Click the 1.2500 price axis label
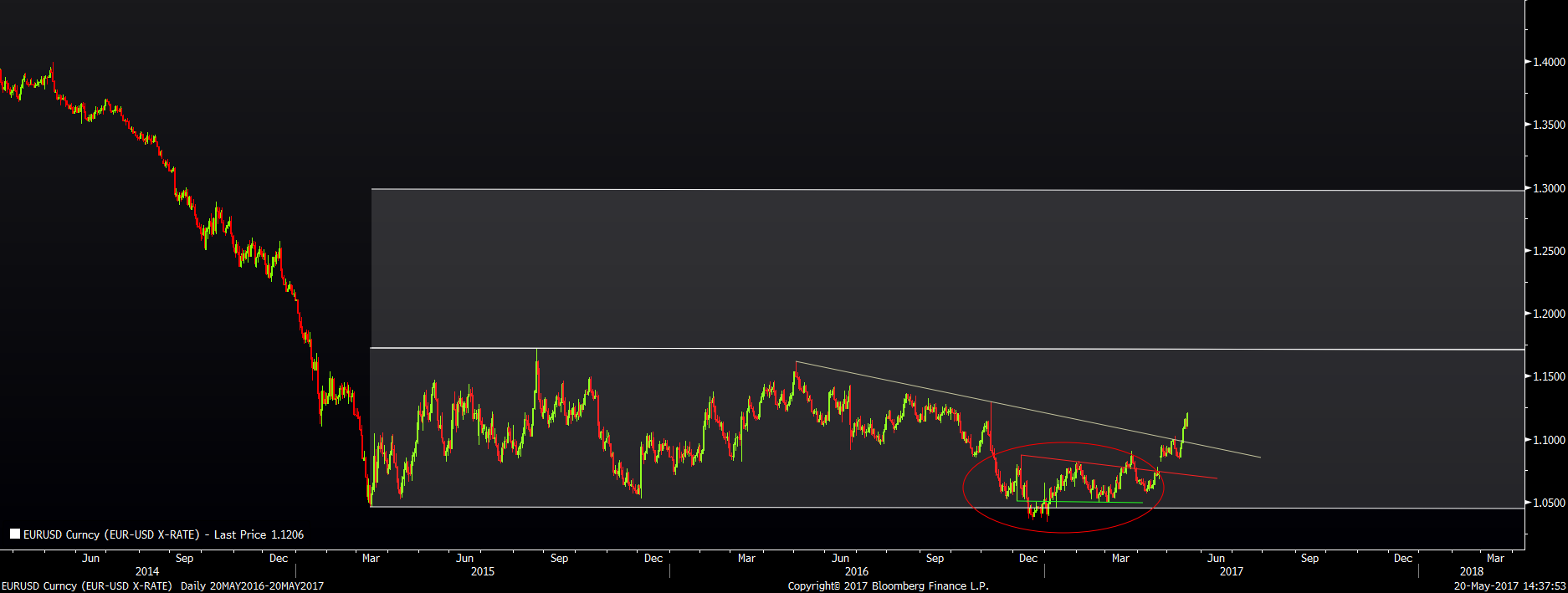 (x=1549, y=251)
